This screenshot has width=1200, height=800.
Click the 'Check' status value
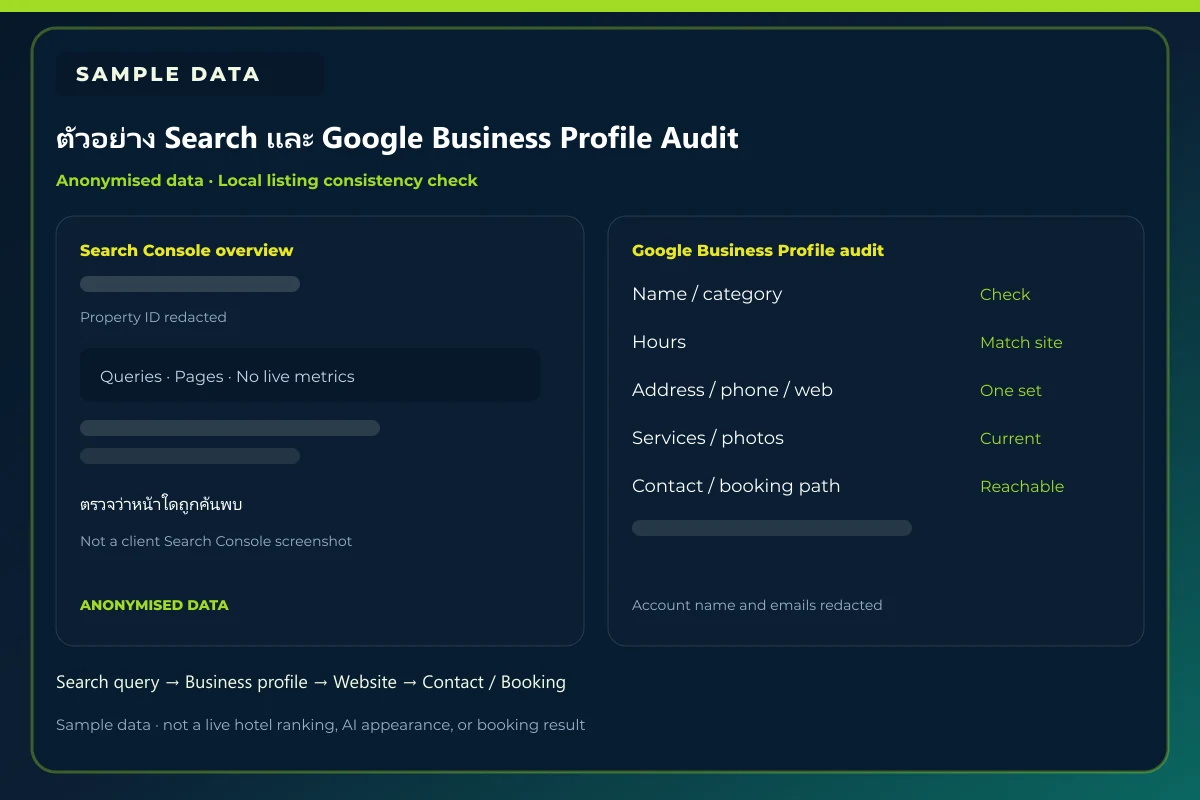pyautogui.click(x=1005, y=294)
